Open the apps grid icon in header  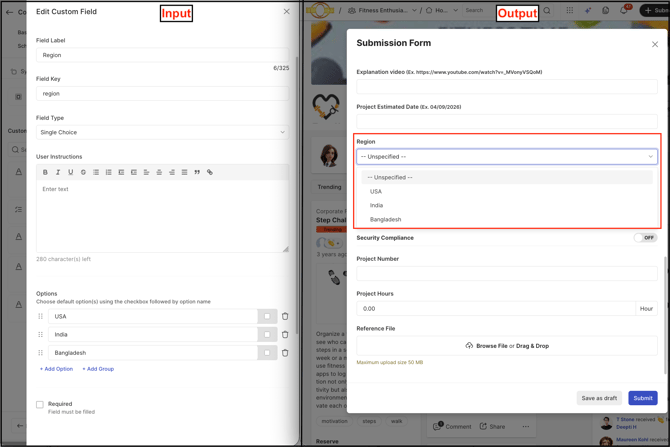pos(570,11)
